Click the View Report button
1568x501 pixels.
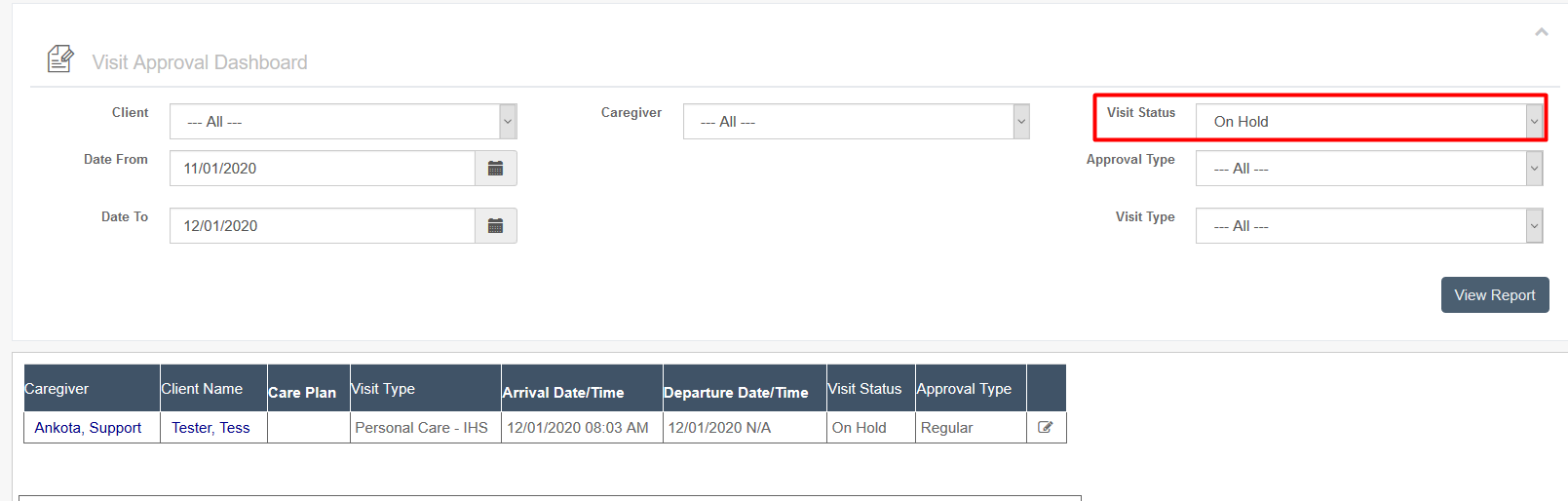[1495, 295]
